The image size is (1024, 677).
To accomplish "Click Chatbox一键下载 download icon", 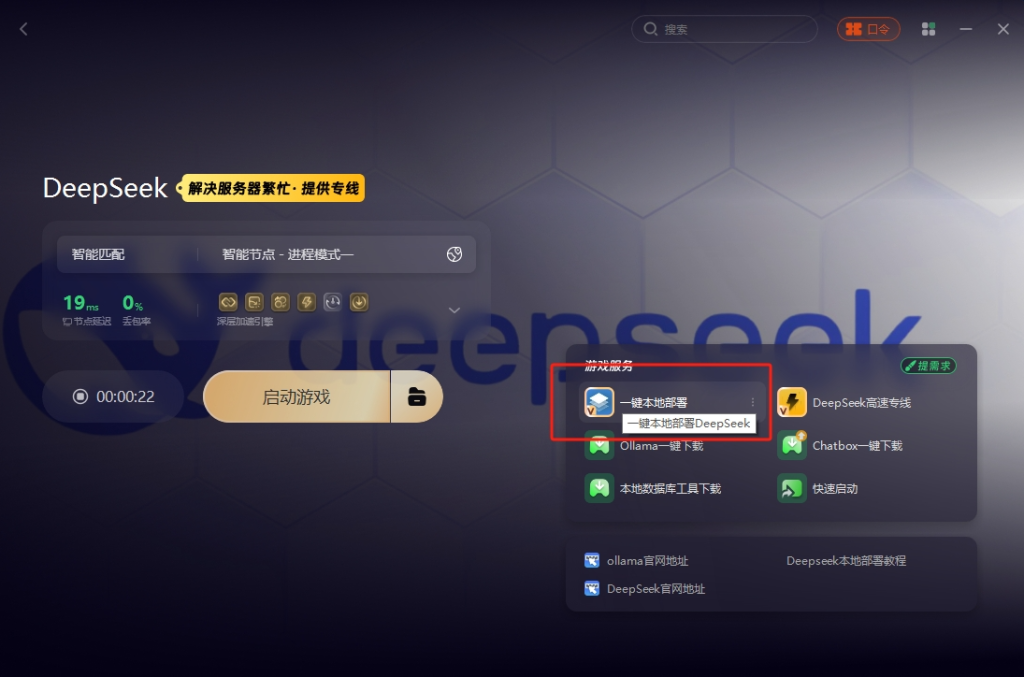I will coord(792,446).
